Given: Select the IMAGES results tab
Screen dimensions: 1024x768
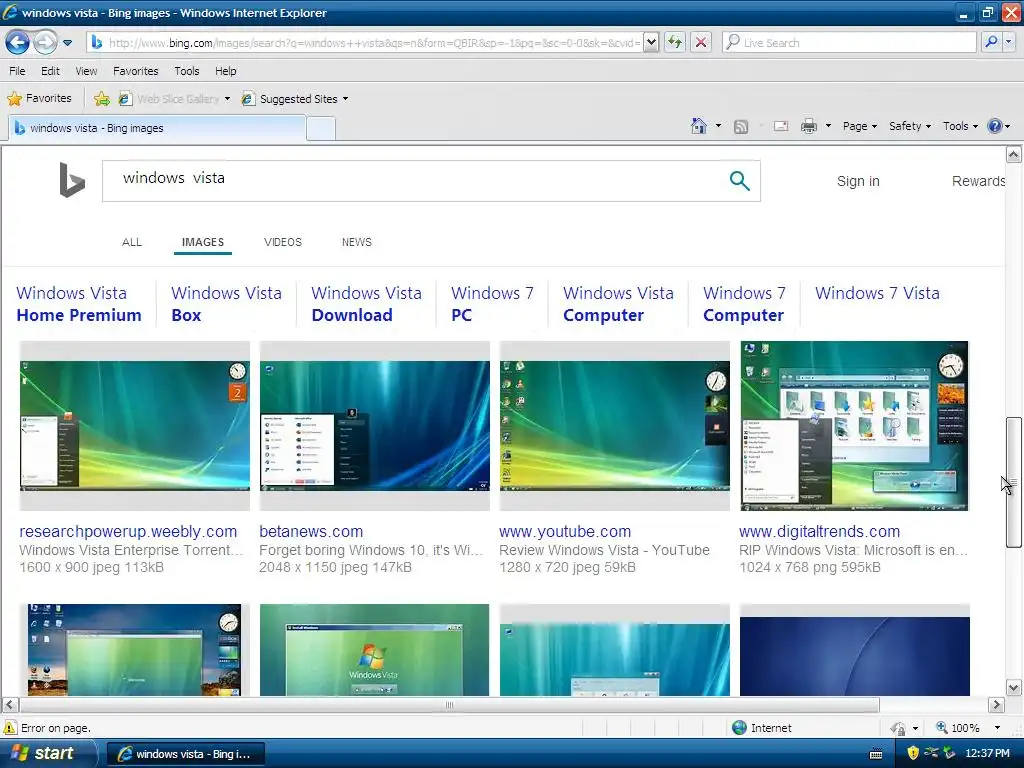Looking at the screenshot, I should [202, 242].
